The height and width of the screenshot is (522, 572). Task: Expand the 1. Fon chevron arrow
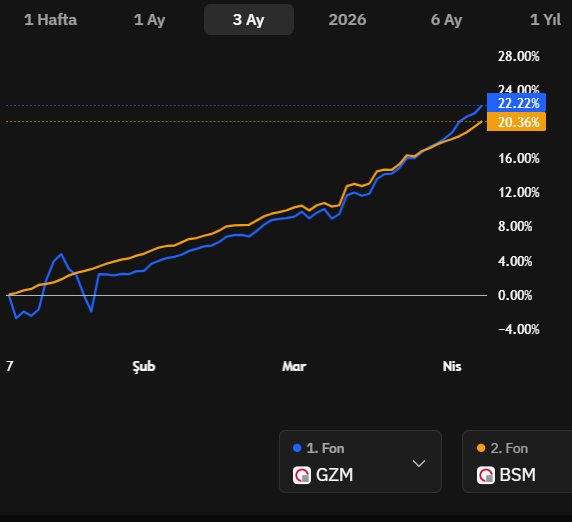[x=419, y=463]
